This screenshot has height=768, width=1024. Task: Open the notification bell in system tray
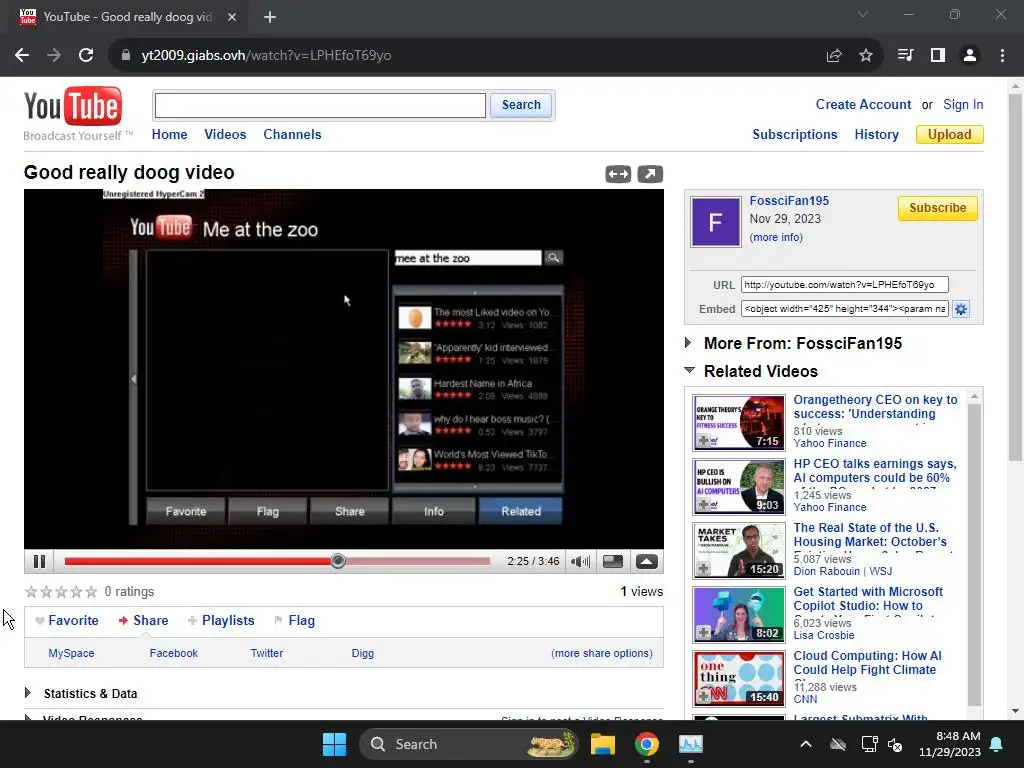pyautogui.click(x=997, y=744)
